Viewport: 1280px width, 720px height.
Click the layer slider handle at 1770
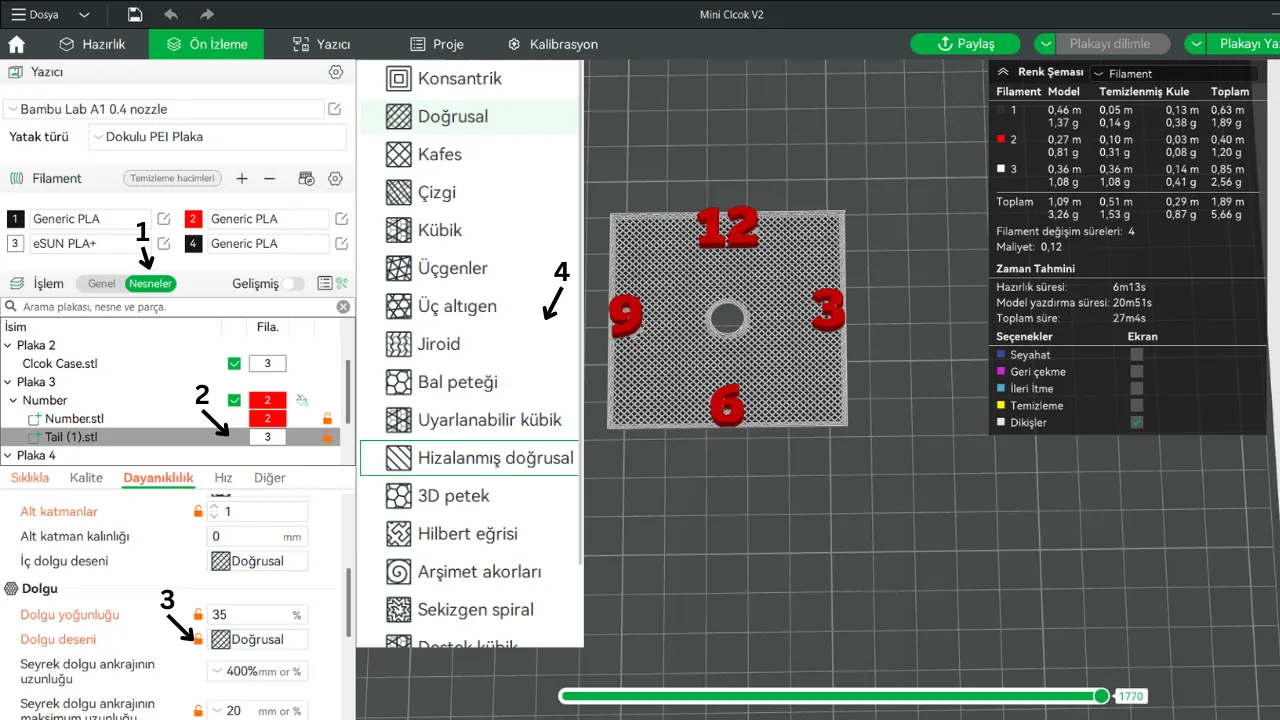(1101, 696)
